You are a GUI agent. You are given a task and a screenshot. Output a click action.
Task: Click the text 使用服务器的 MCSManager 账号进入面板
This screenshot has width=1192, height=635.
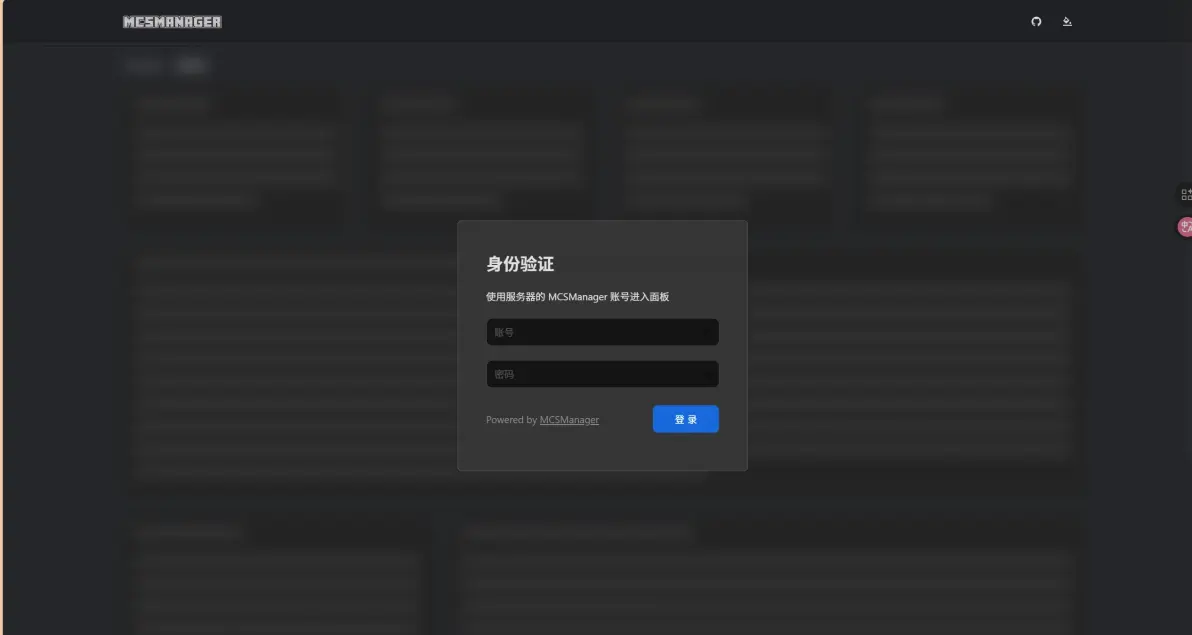(578, 297)
